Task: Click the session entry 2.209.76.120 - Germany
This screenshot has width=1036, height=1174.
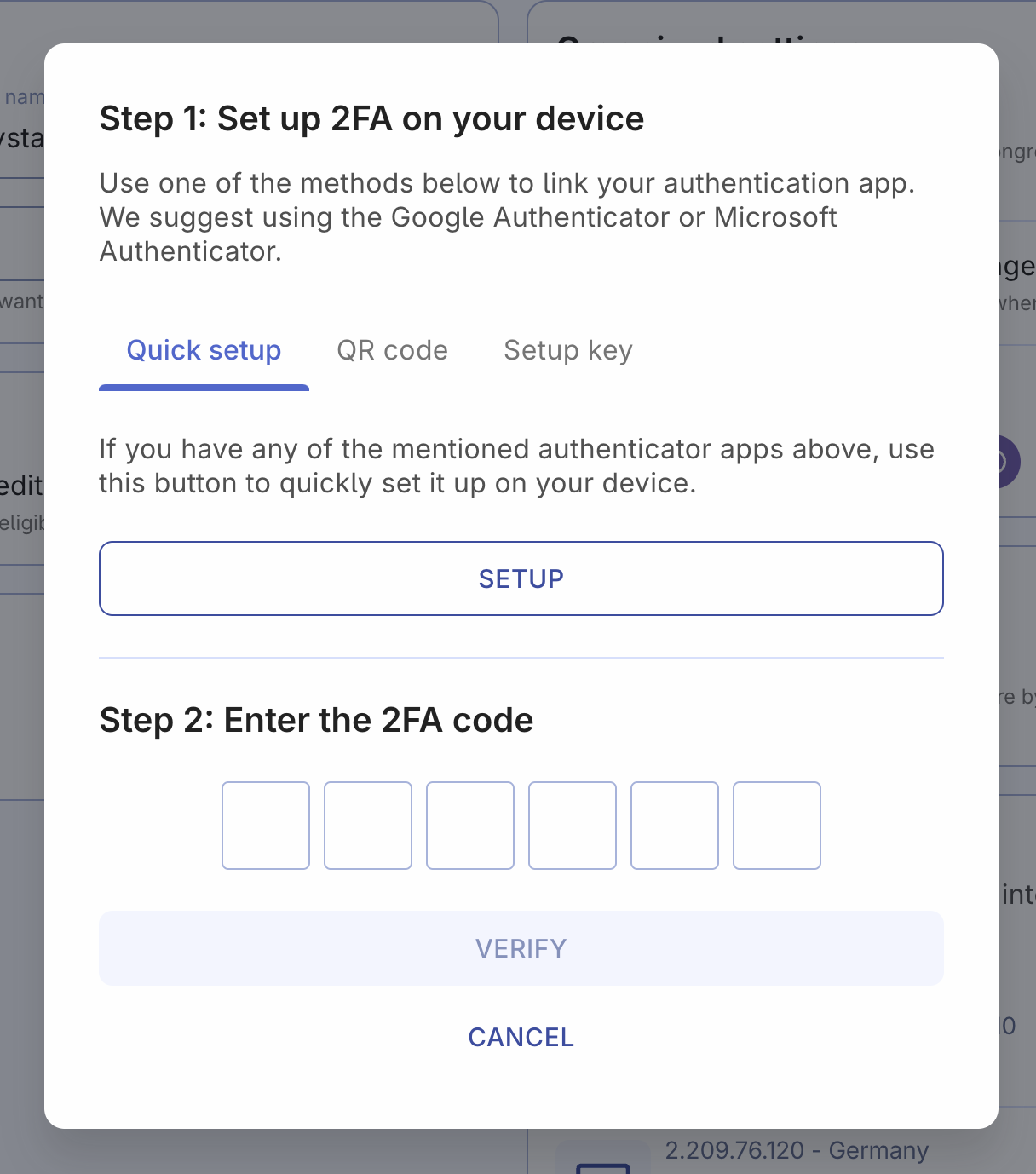Action: (x=797, y=1150)
